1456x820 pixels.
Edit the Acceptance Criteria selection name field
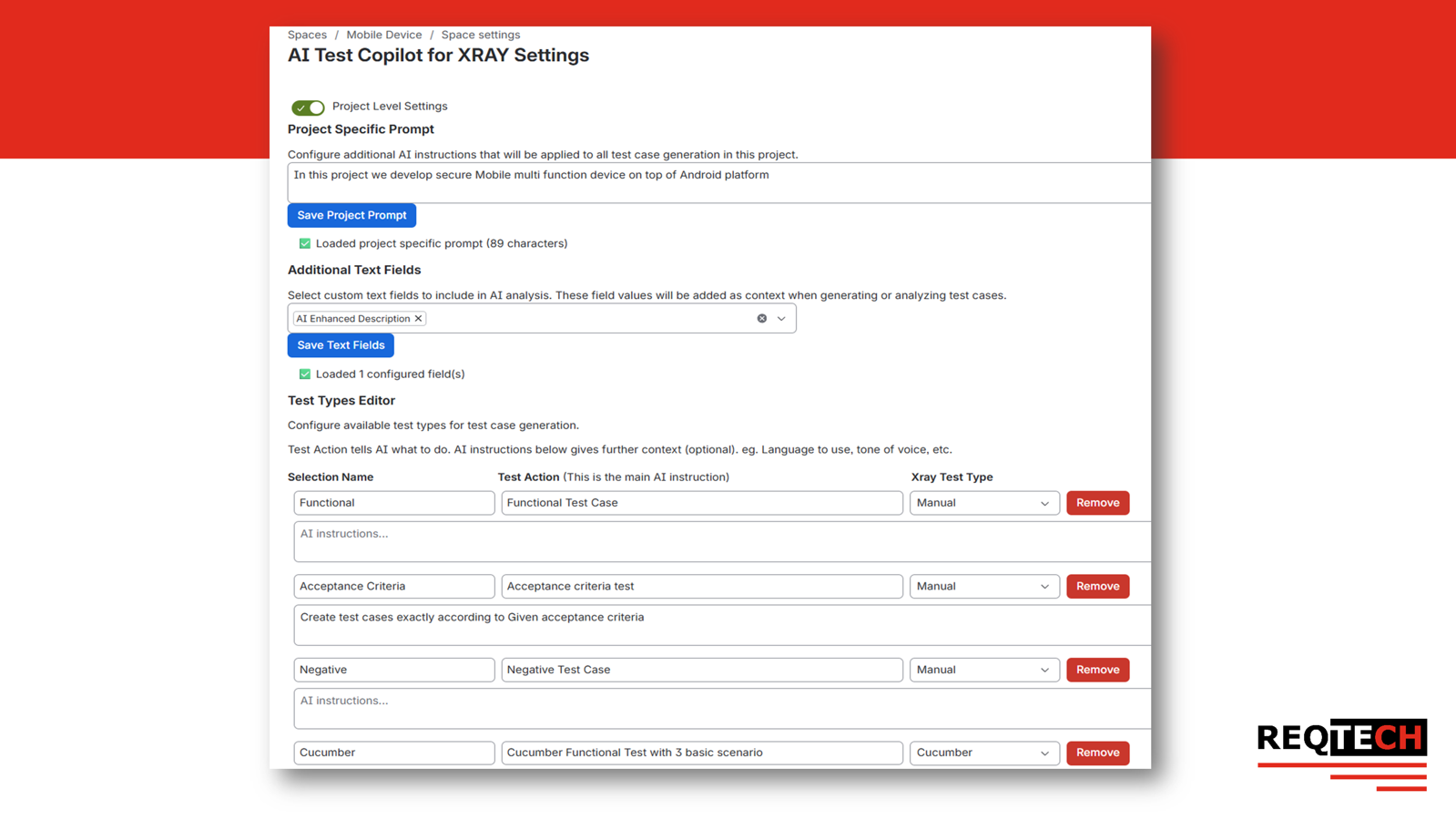(x=394, y=587)
